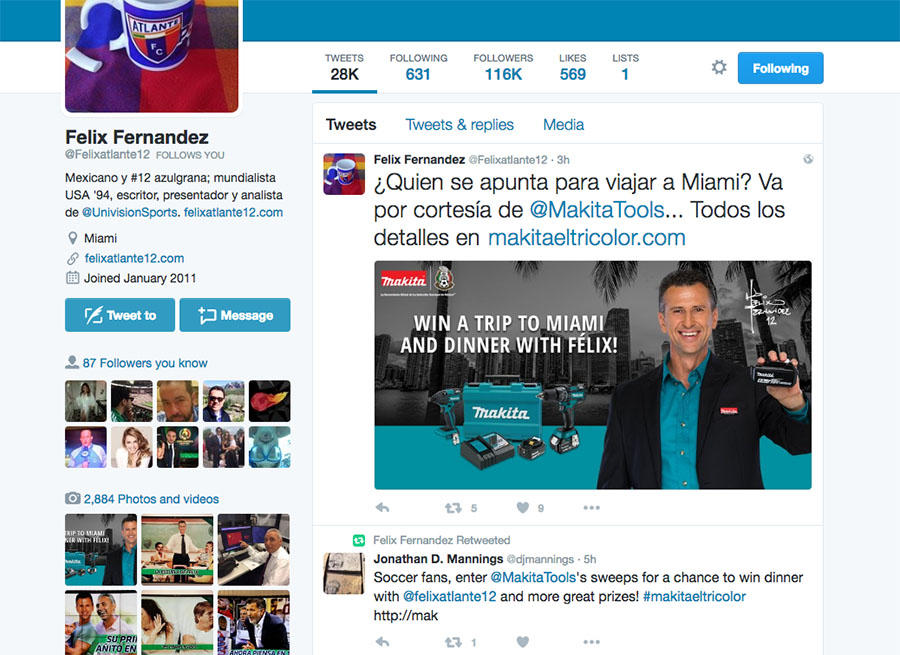The width and height of the screenshot is (900, 655).
Task: View the 116K Followers count
Action: [x=503, y=67]
